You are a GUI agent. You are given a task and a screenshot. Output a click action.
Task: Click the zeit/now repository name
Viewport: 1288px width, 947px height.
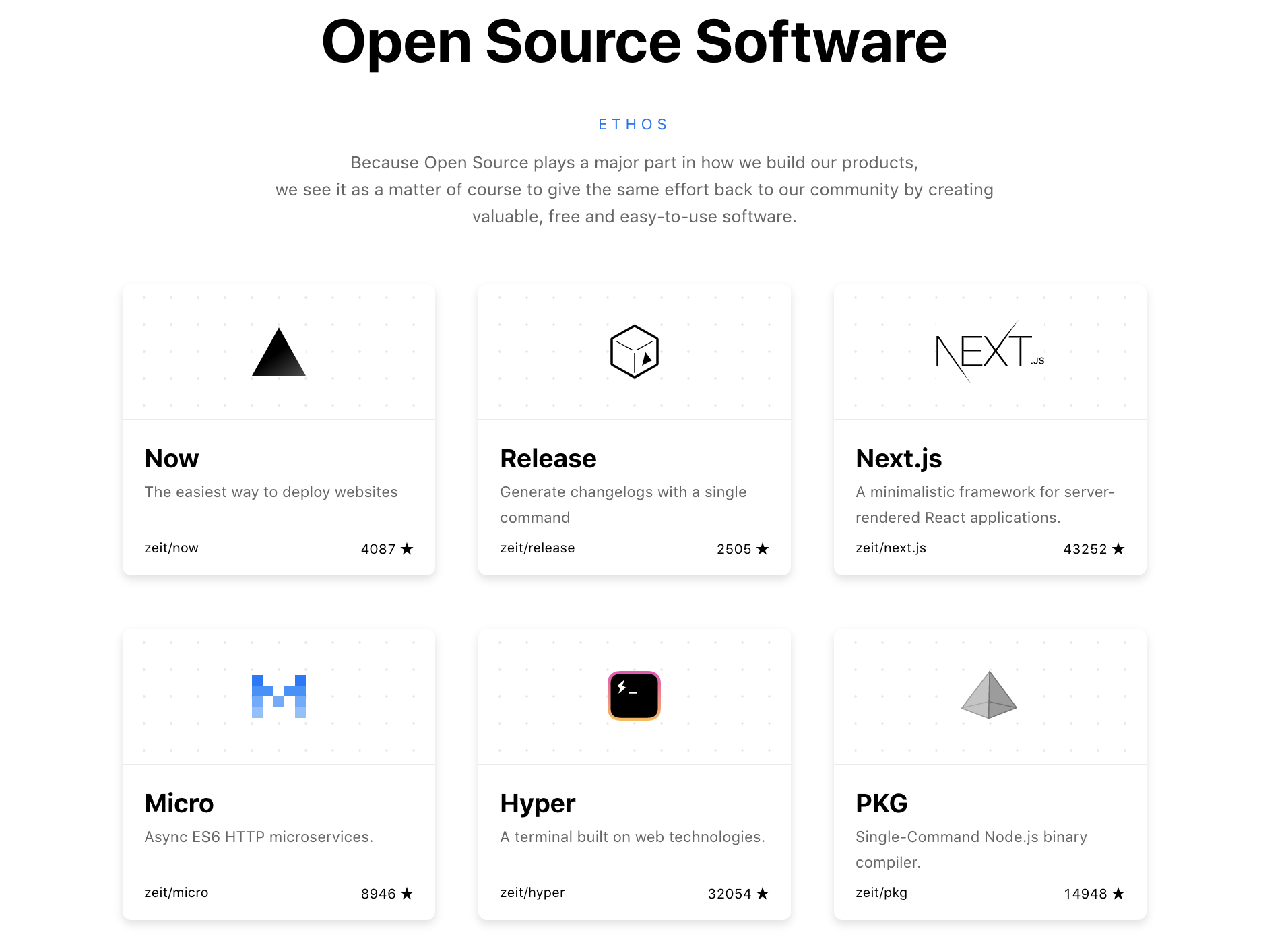tap(172, 548)
